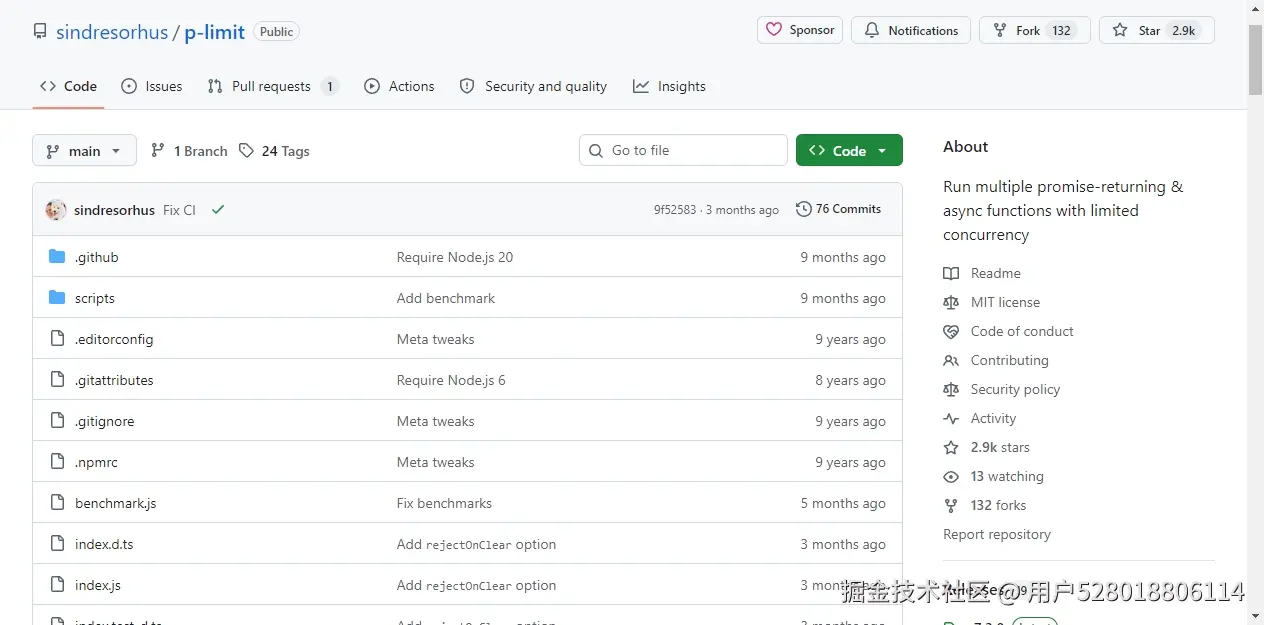Open the Notifications bell button
Screen dimensions: 1264x625
[x=911, y=30]
